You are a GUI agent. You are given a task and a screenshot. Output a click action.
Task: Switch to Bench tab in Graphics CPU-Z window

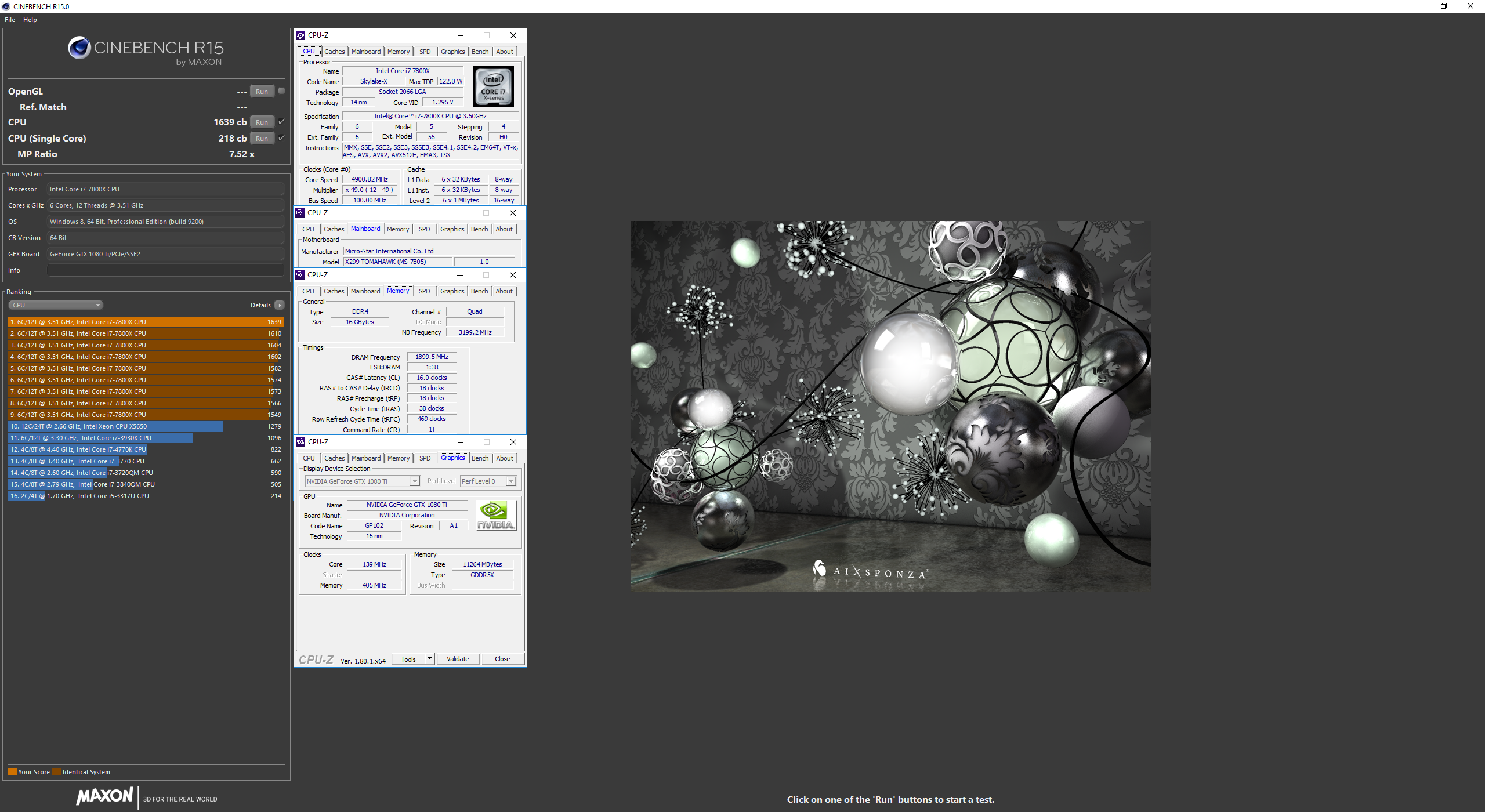[x=480, y=458]
